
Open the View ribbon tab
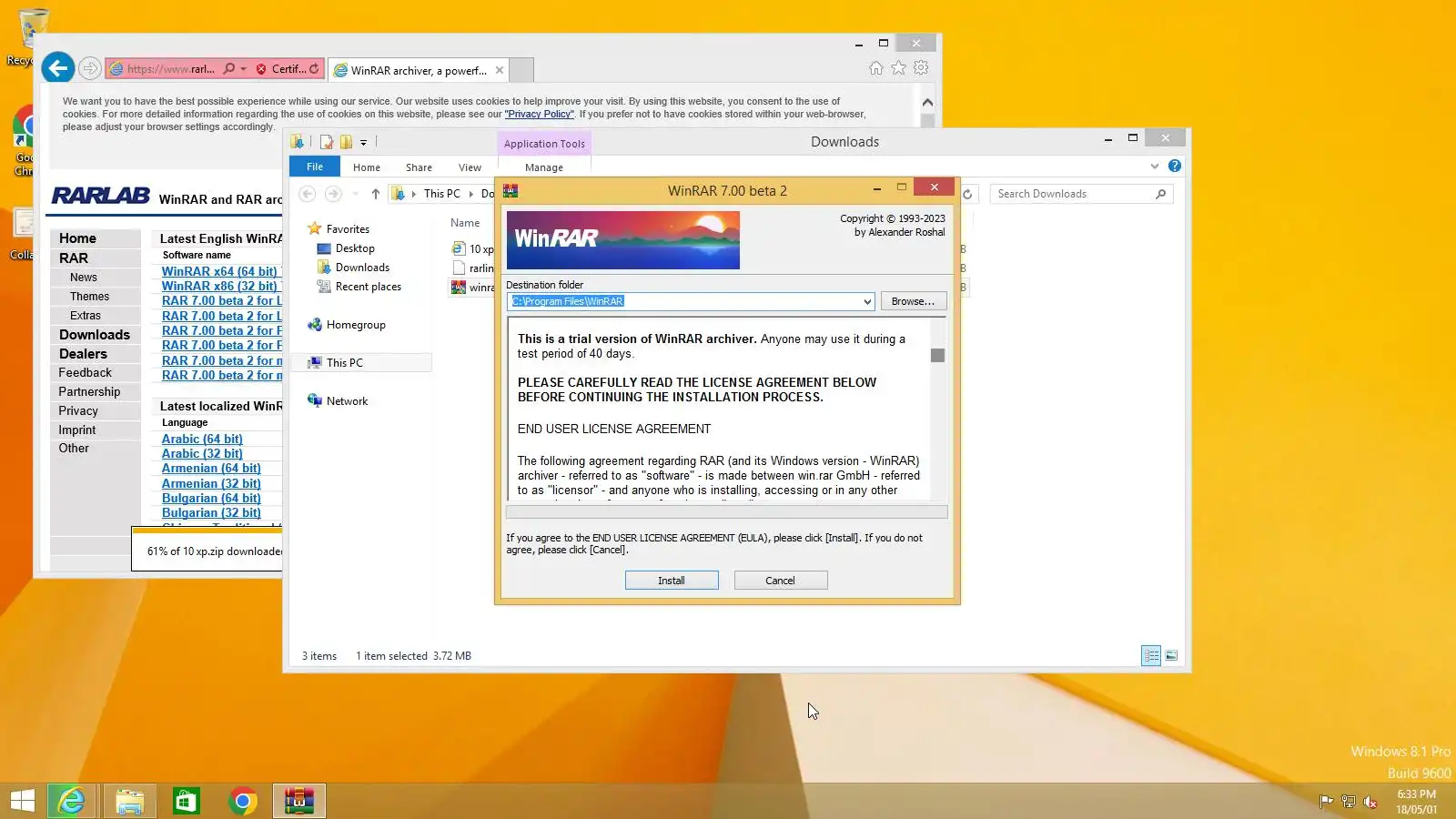[470, 167]
